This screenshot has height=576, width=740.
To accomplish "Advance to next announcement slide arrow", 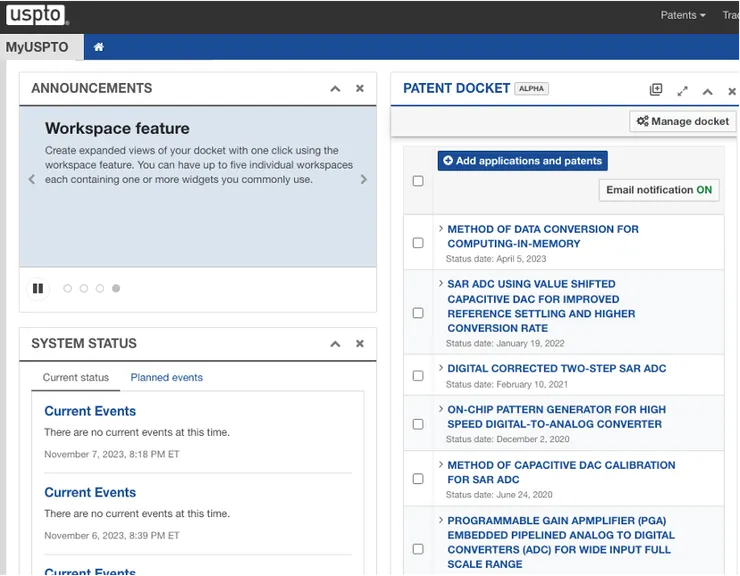I will click(x=363, y=180).
